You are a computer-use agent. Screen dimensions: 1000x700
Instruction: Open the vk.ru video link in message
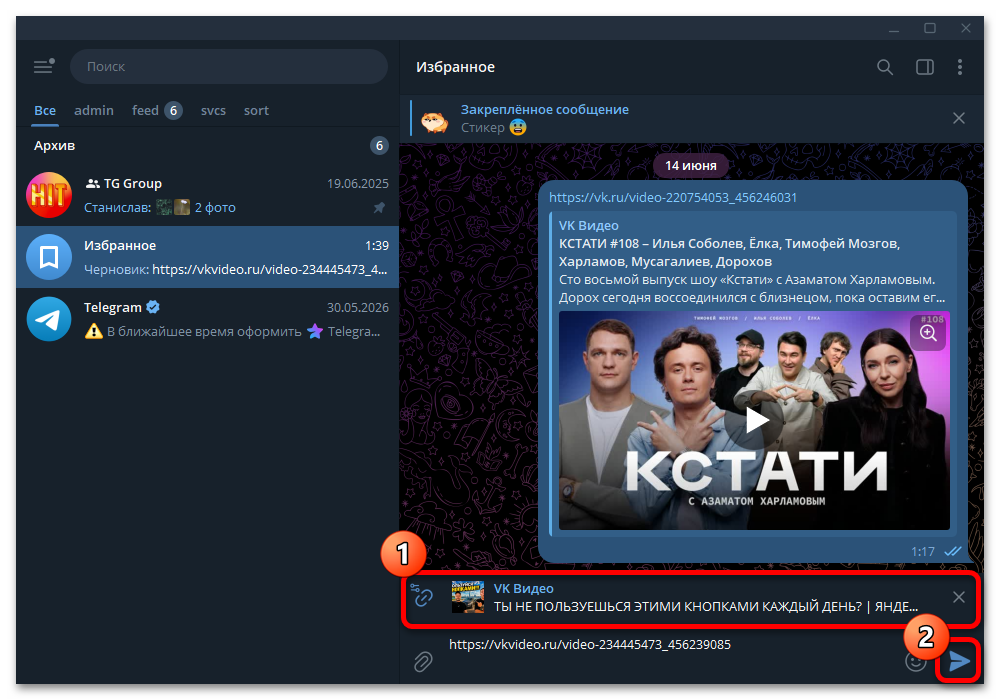pos(673,198)
